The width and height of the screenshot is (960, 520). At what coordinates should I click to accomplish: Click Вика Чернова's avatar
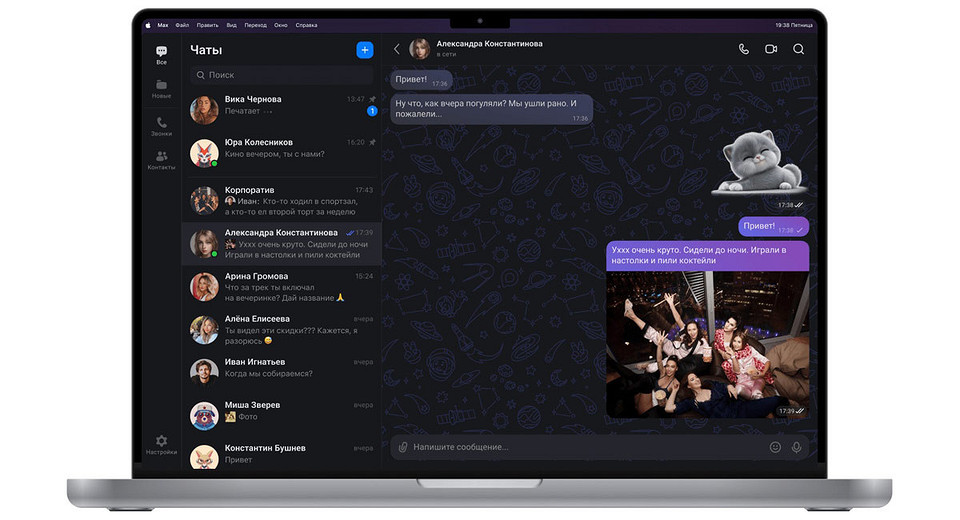pos(204,110)
